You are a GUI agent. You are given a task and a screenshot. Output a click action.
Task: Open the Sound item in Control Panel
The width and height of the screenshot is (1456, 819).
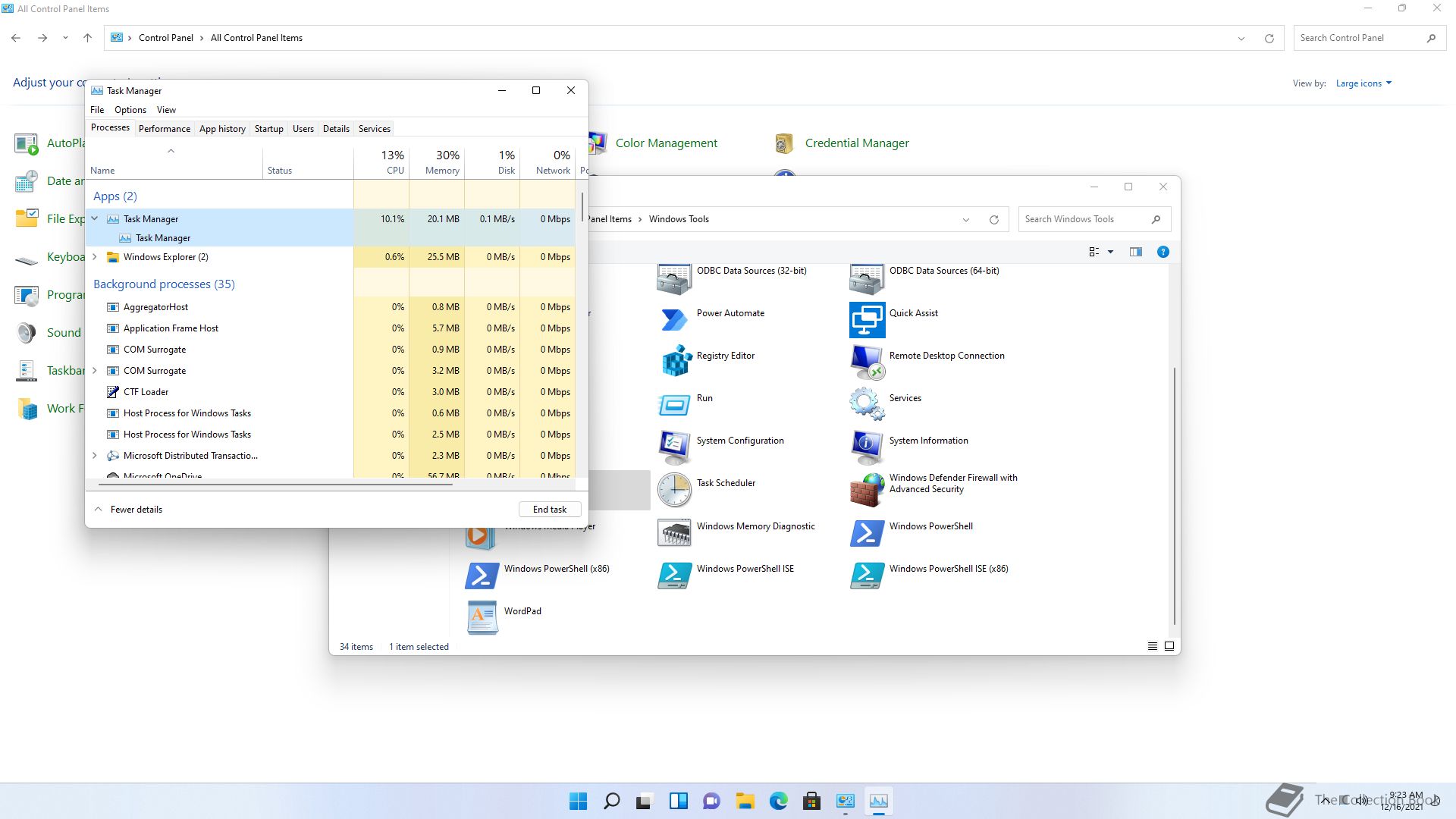pyautogui.click(x=64, y=333)
